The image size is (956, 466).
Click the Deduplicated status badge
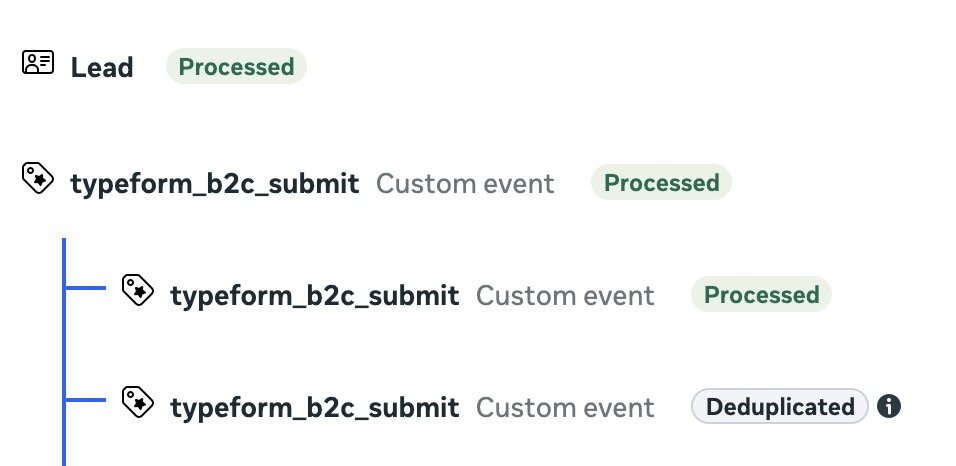click(780, 406)
